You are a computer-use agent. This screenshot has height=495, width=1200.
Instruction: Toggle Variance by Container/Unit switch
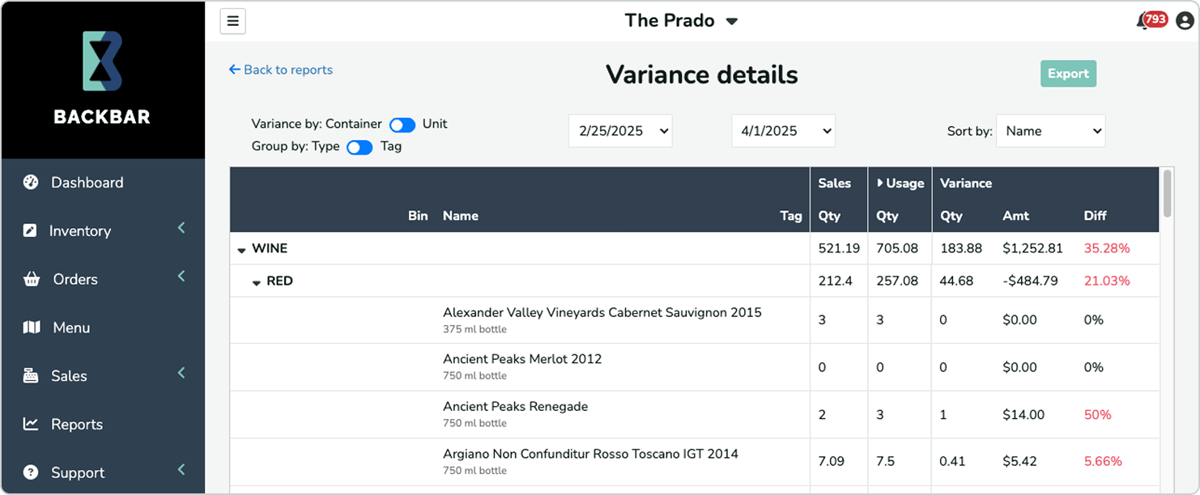pos(402,125)
